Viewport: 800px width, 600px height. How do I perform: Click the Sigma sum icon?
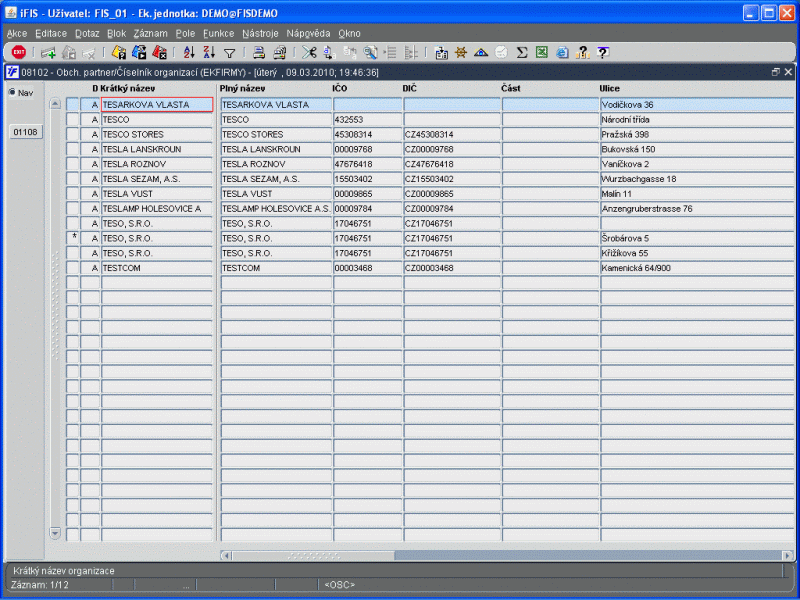click(521, 53)
